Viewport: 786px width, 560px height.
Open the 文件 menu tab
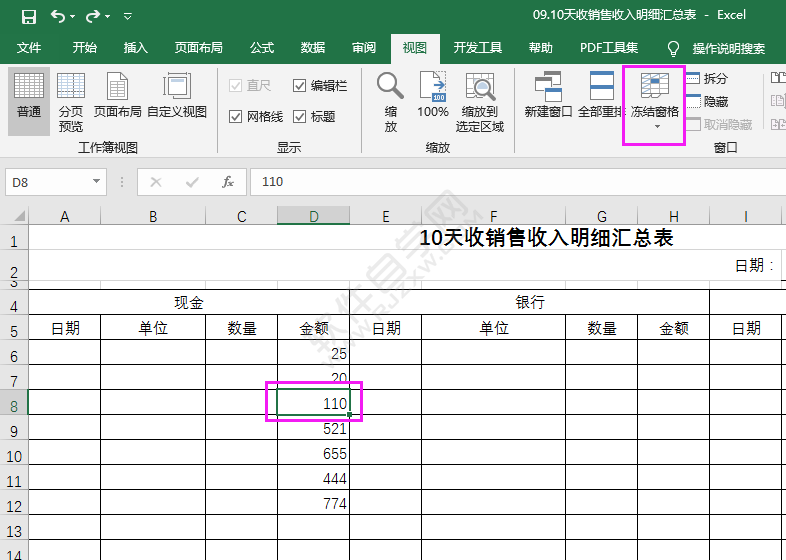(x=29, y=48)
